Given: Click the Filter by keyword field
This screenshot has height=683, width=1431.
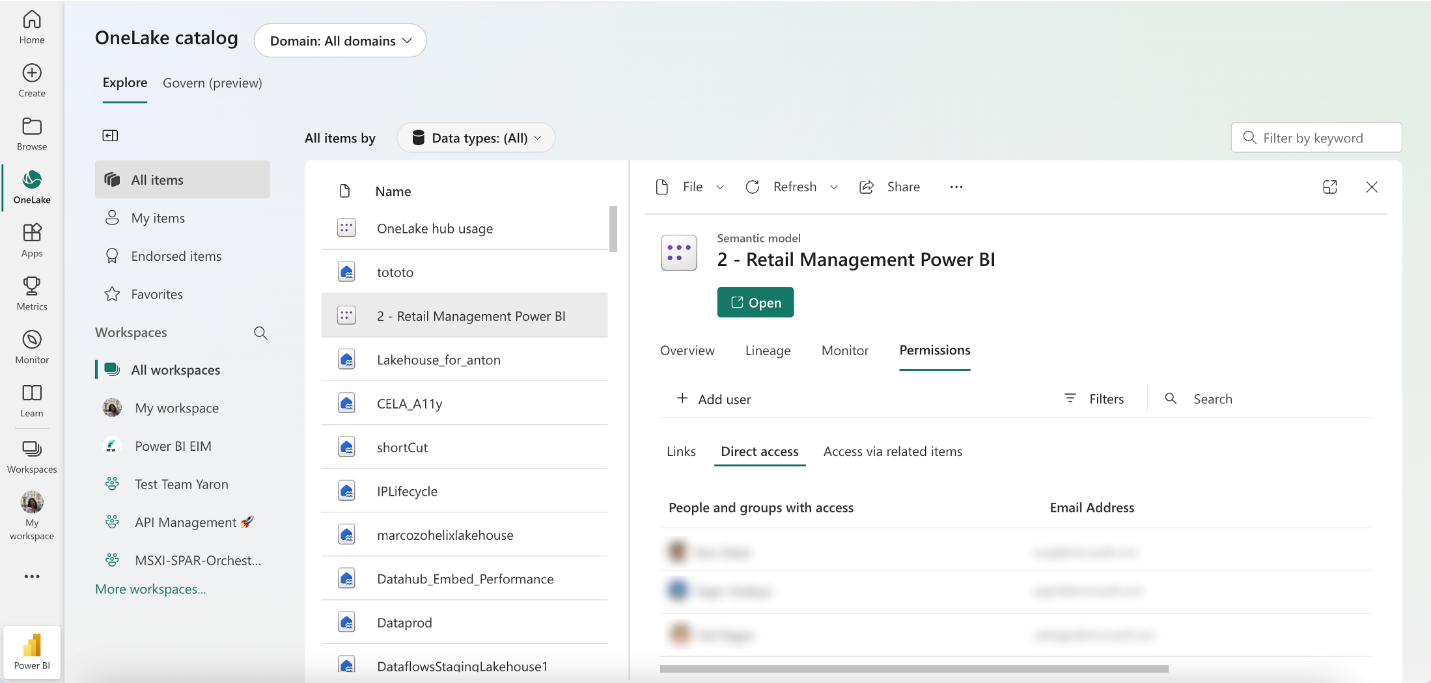Looking at the screenshot, I should [1316, 138].
